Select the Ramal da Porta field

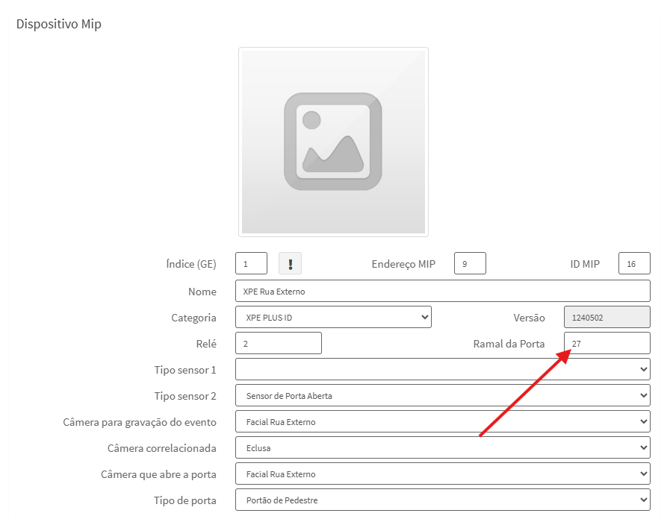tap(606, 343)
